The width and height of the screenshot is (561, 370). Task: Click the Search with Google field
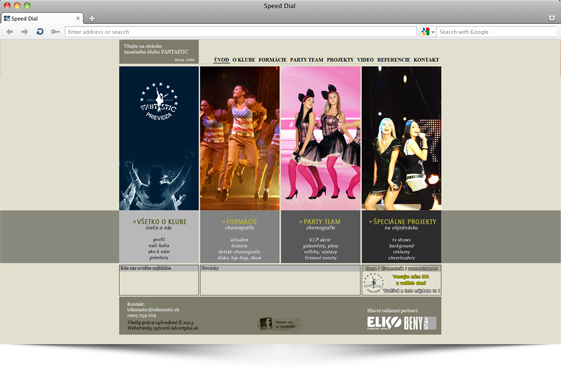(x=497, y=32)
